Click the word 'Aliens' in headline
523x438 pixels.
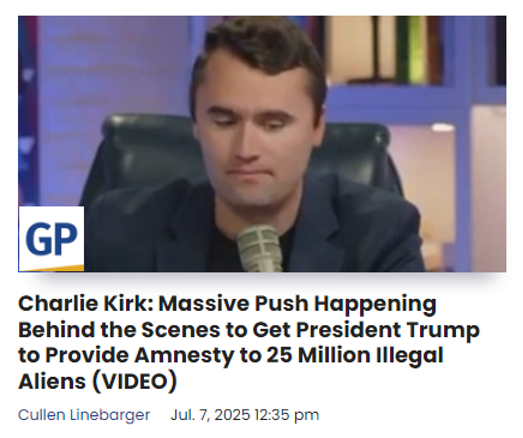(52, 381)
